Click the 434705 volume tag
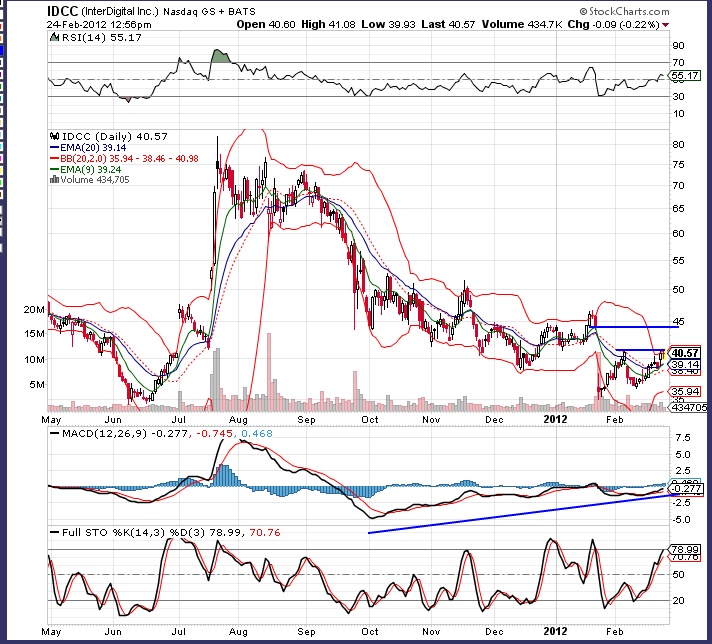712x644 pixels. coord(689,407)
